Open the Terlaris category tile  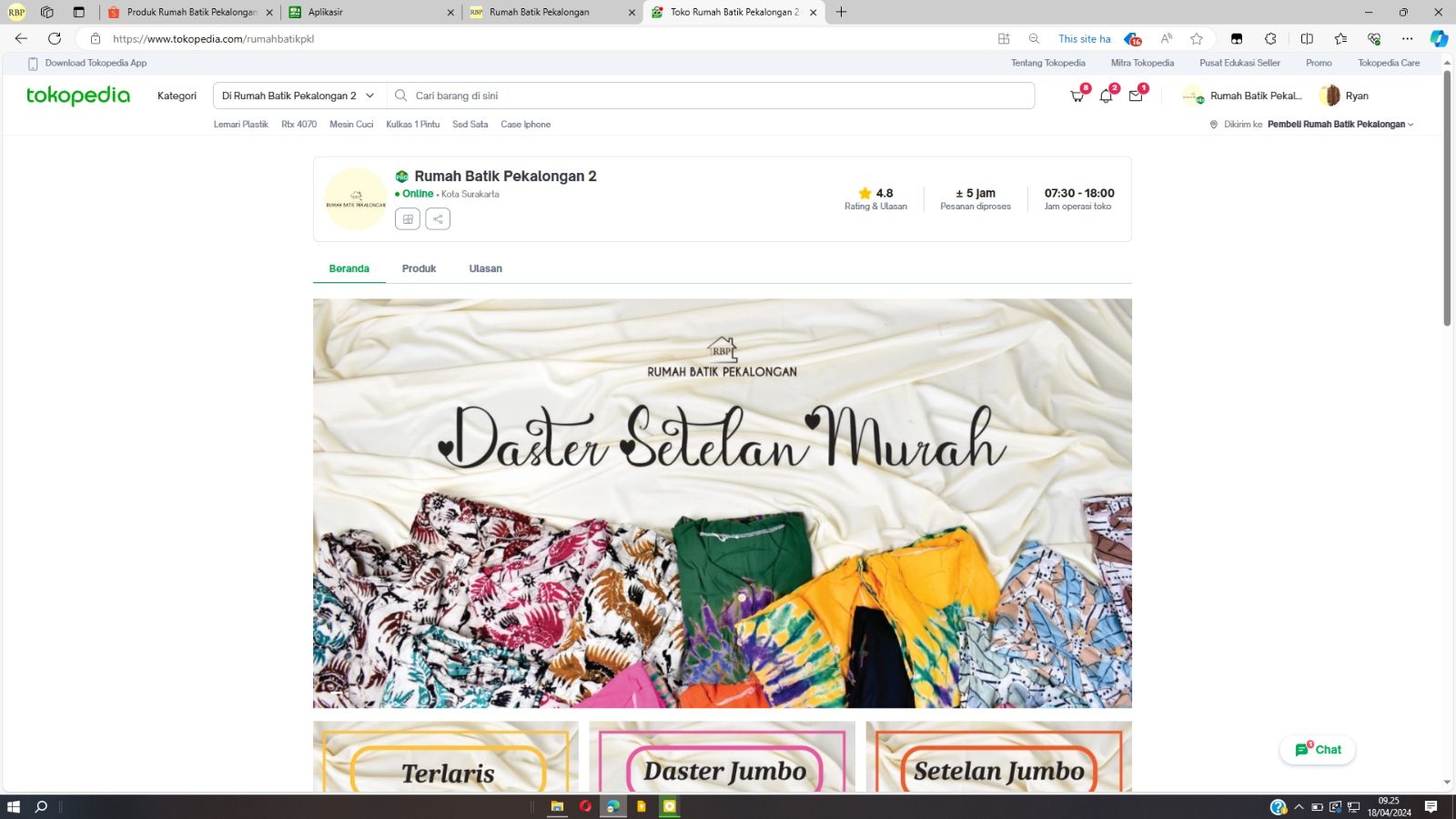point(446,756)
